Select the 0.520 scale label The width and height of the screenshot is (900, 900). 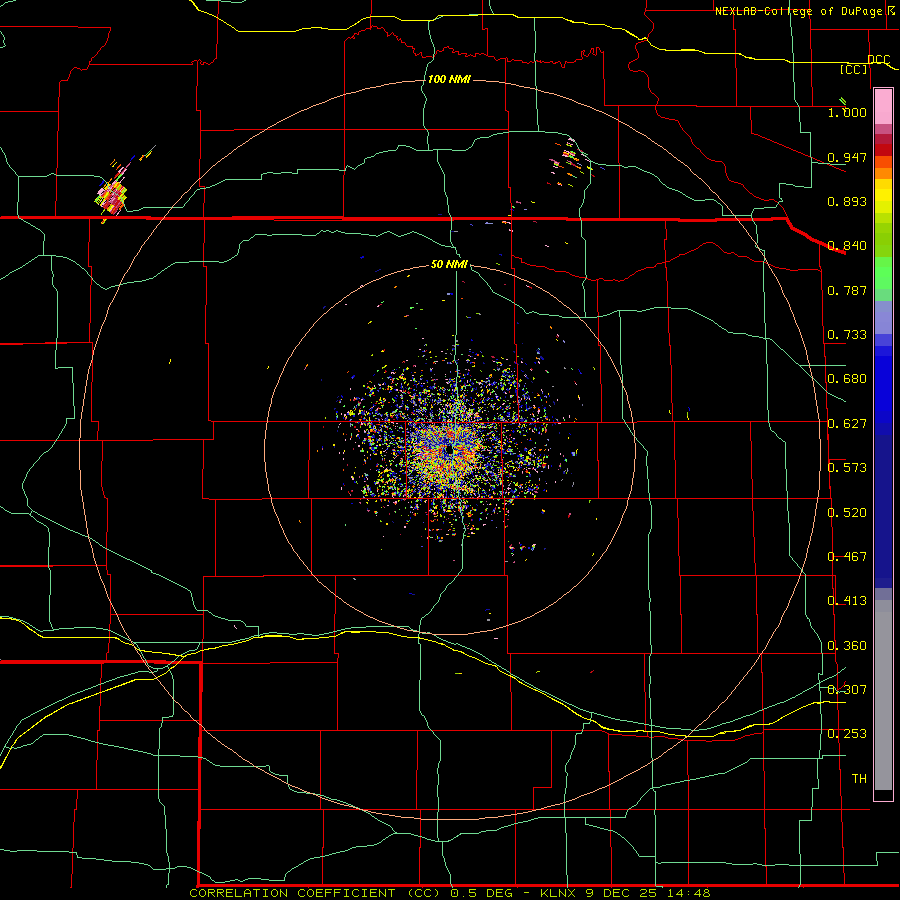tap(847, 513)
